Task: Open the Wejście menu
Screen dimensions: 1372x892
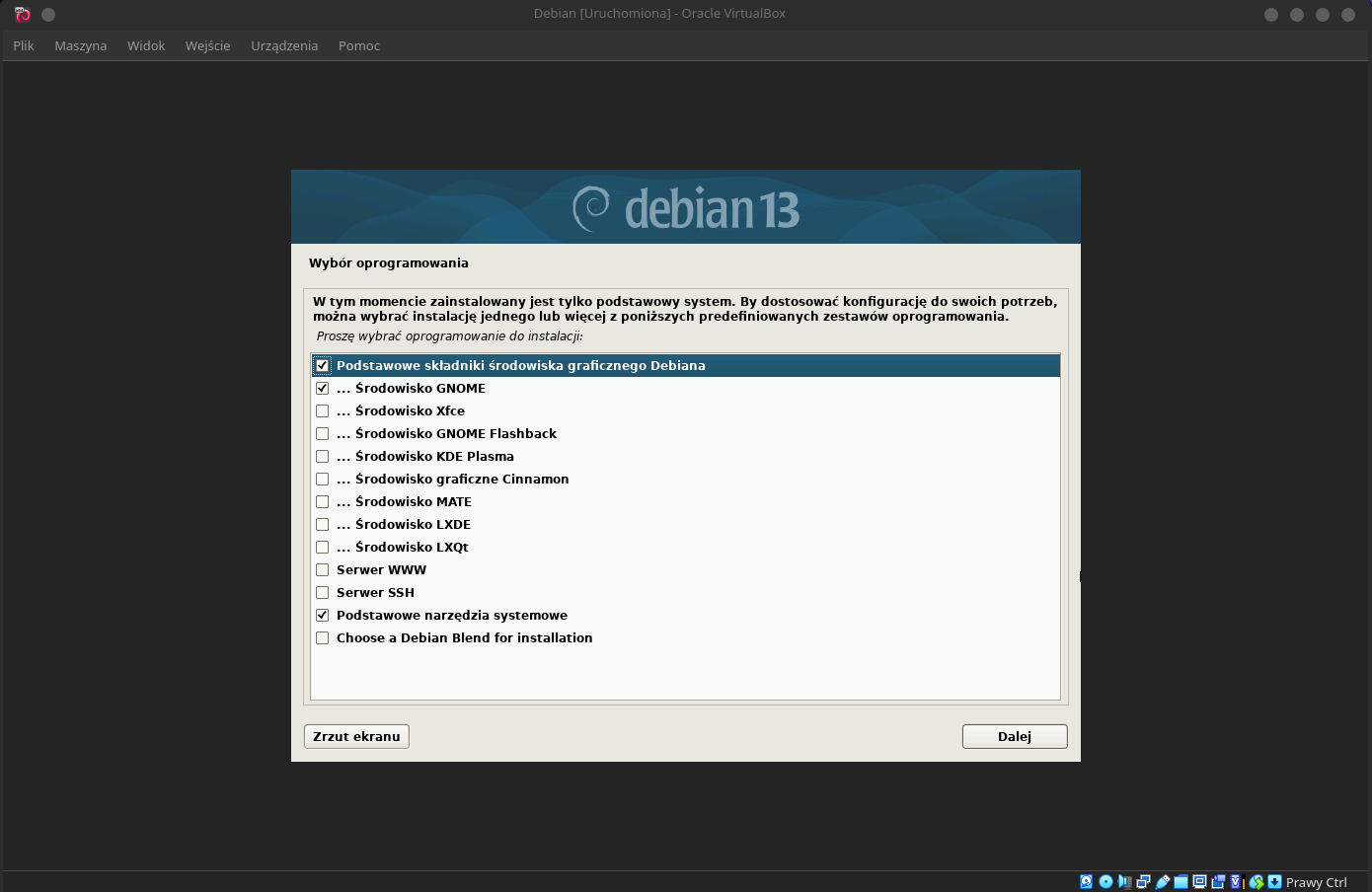Action: click(207, 45)
